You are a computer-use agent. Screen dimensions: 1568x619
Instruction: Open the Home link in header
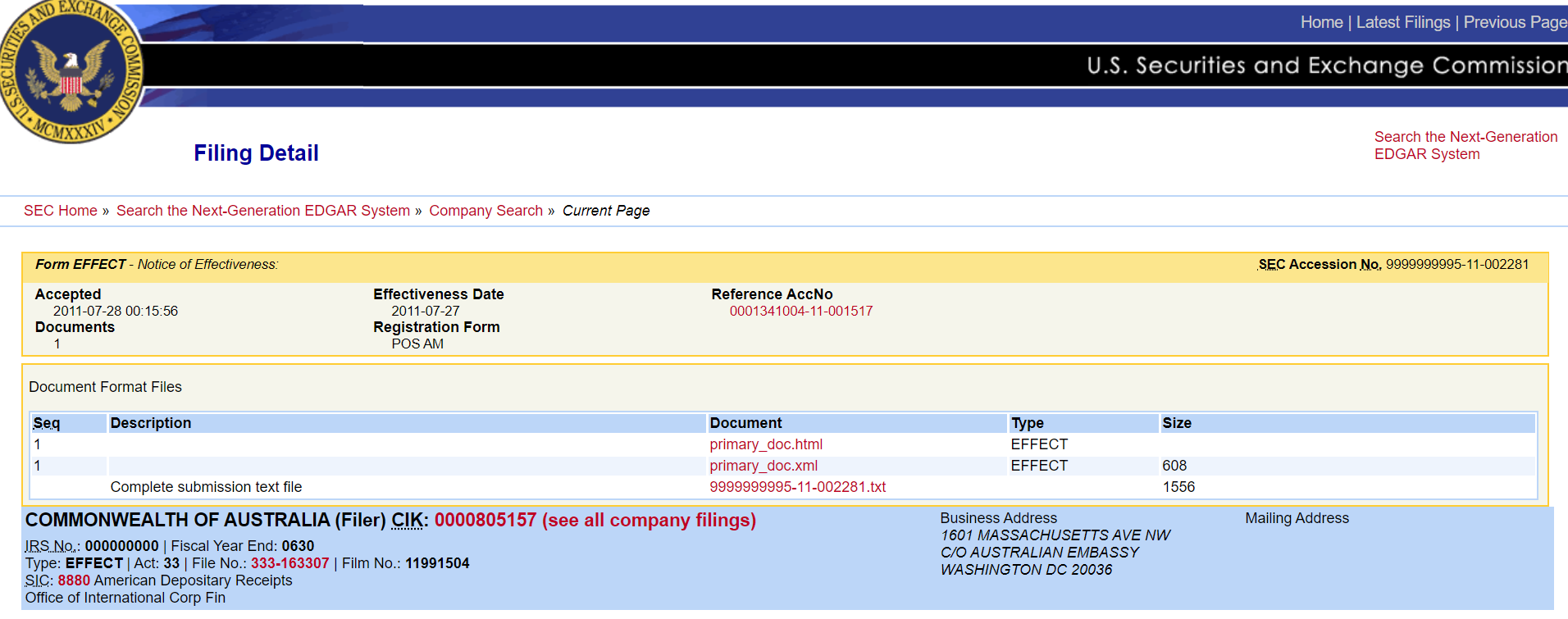(1321, 22)
